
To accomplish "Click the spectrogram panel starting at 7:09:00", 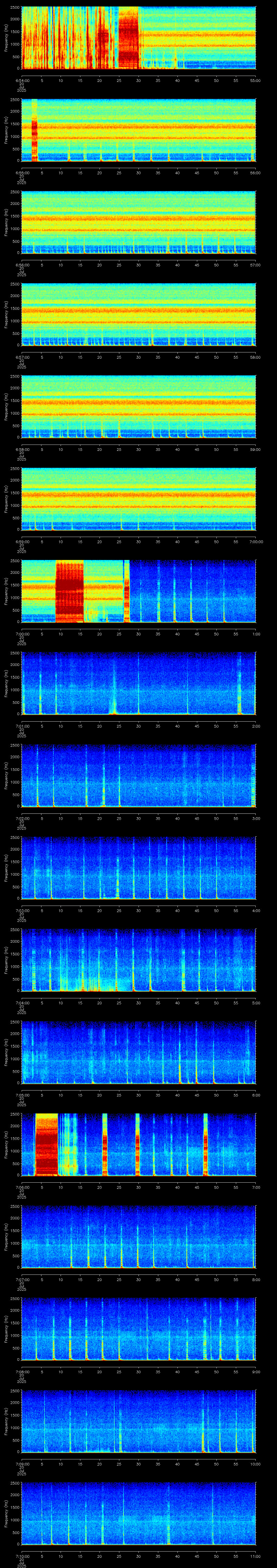I will [x=138, y=1421].
